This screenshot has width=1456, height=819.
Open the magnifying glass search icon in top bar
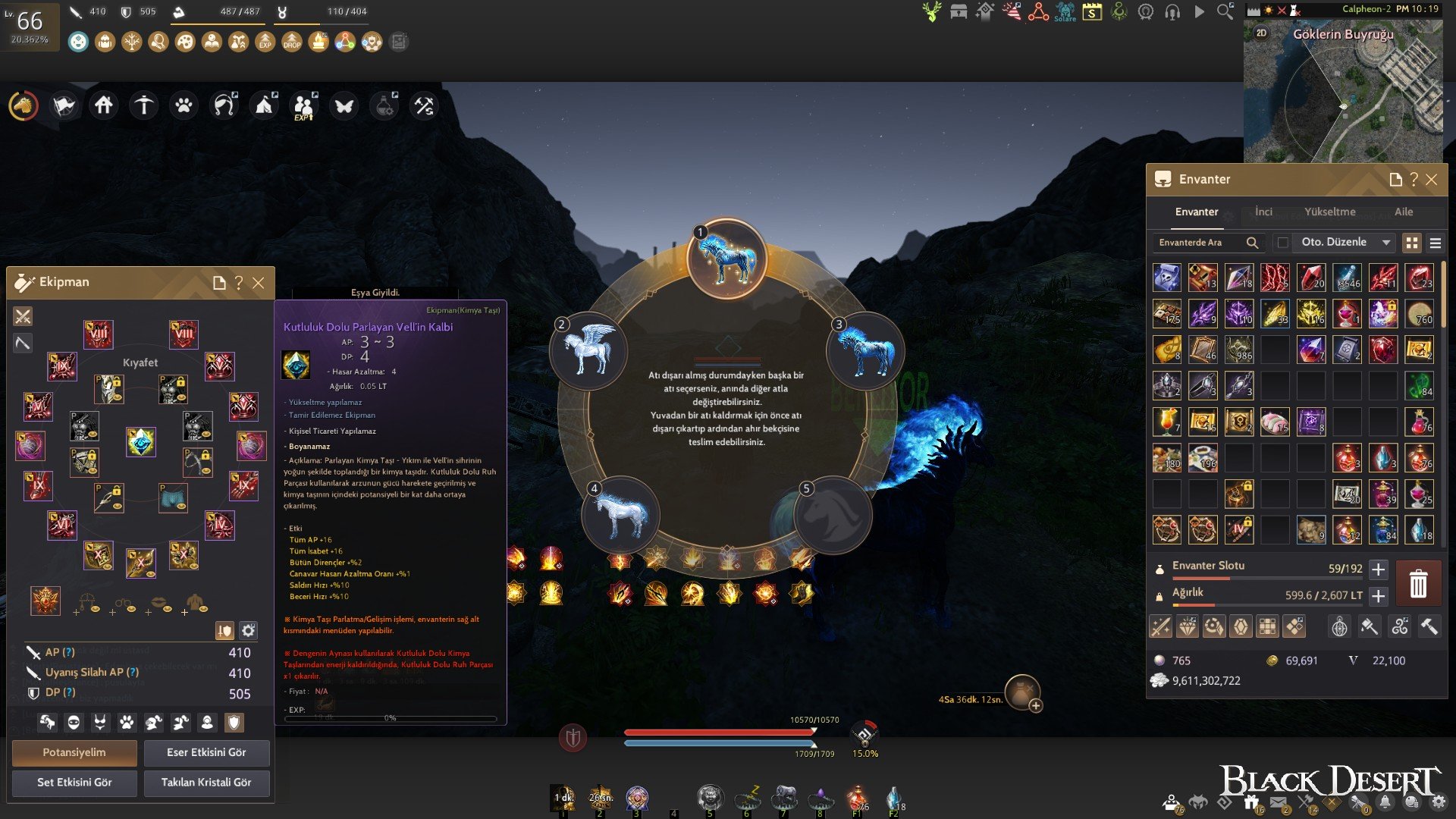(1225, 11)
